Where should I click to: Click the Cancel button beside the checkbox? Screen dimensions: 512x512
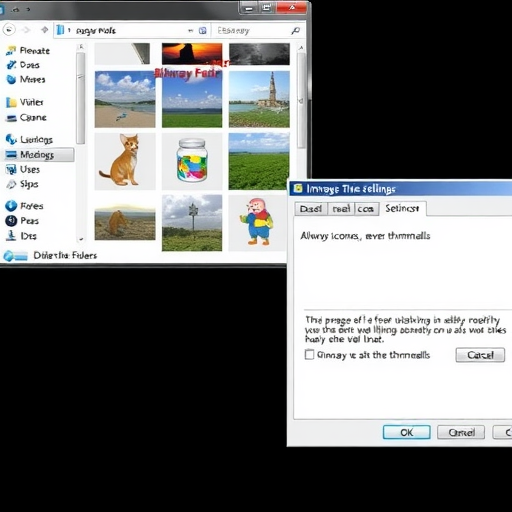point(480,355)
